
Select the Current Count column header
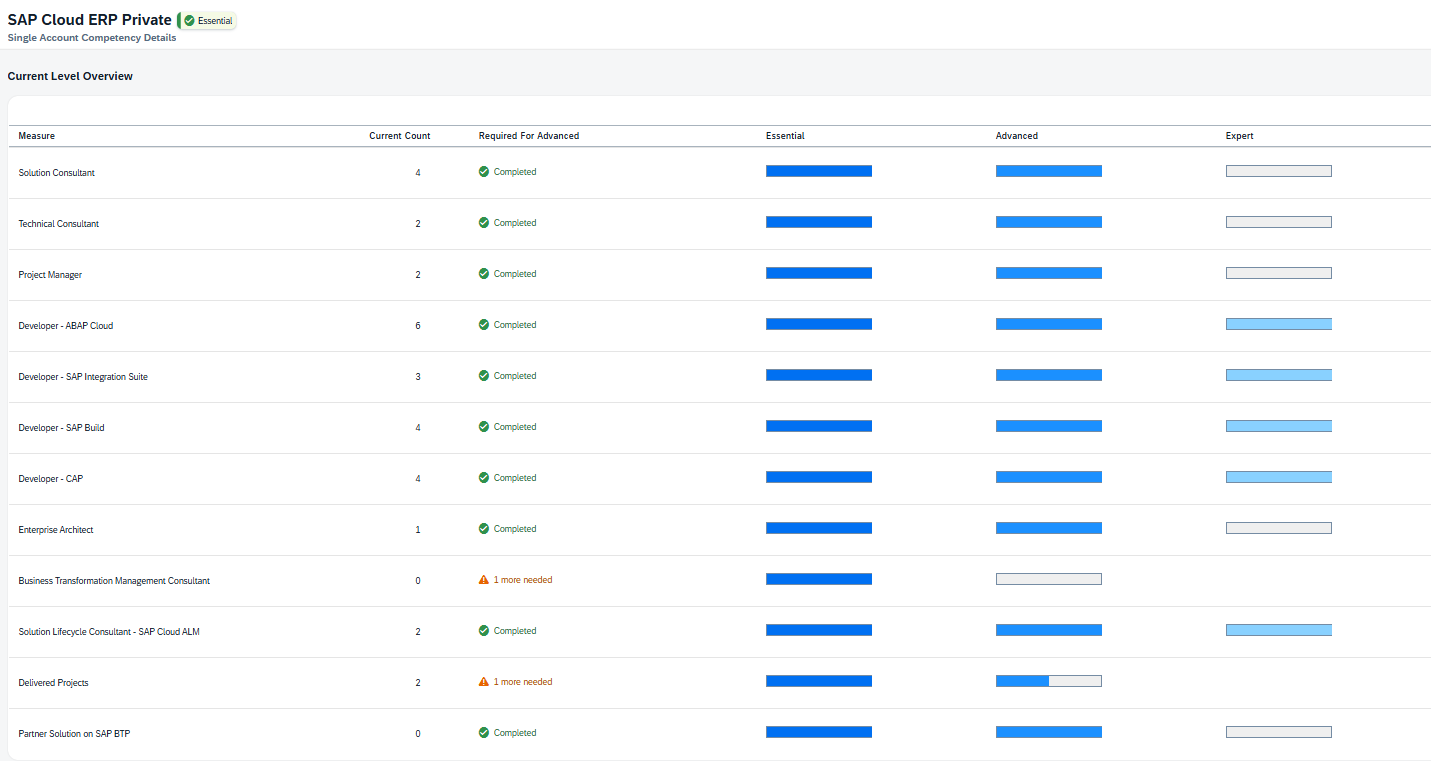click(x=399, y=136)
